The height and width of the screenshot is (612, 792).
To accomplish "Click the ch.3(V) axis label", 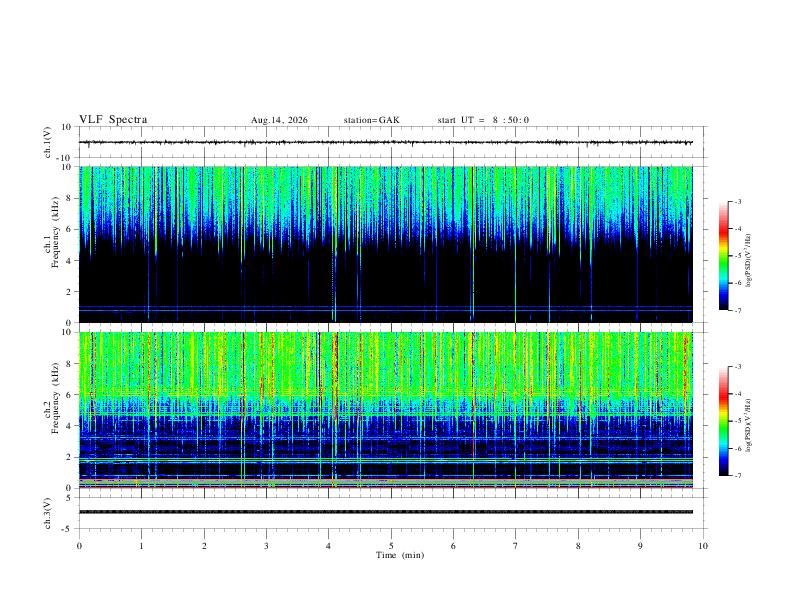I will pos(48,513).
